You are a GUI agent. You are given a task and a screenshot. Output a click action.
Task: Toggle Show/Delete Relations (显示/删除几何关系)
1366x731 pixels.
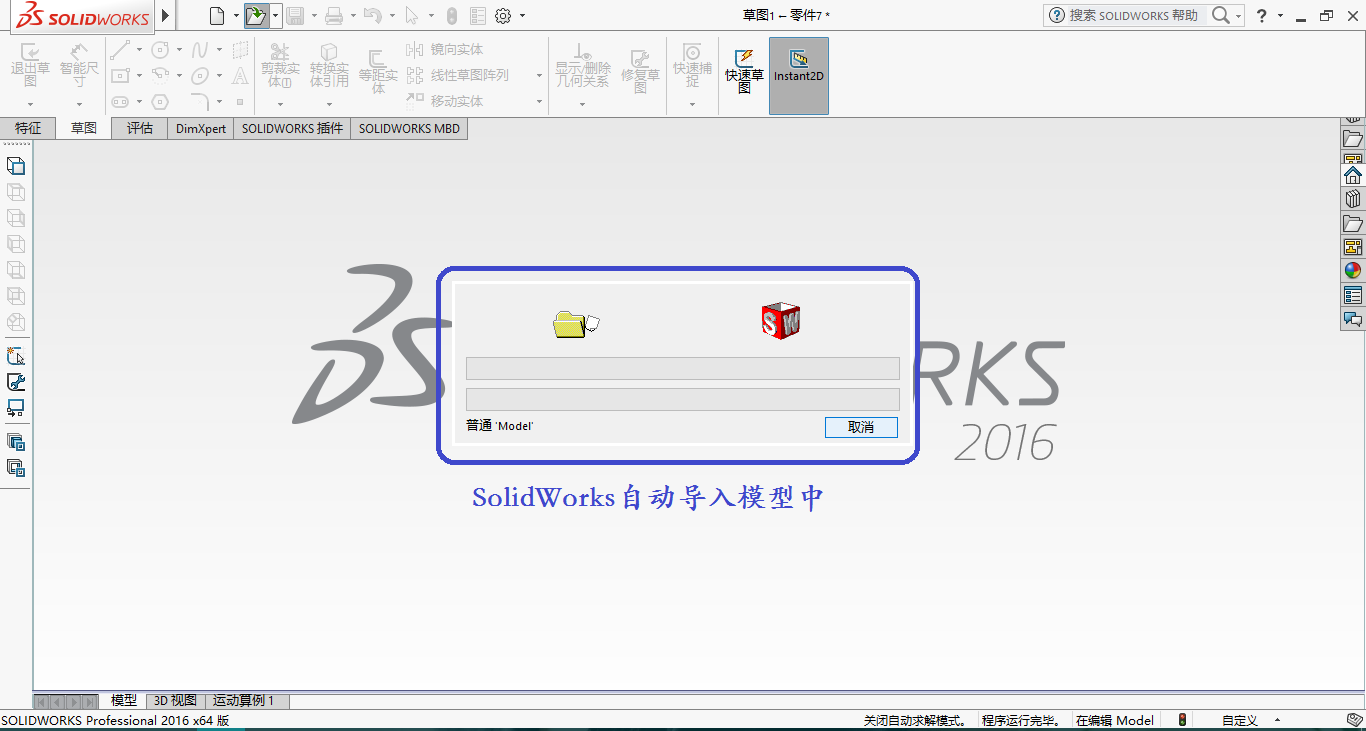click(x=583, y=68)
